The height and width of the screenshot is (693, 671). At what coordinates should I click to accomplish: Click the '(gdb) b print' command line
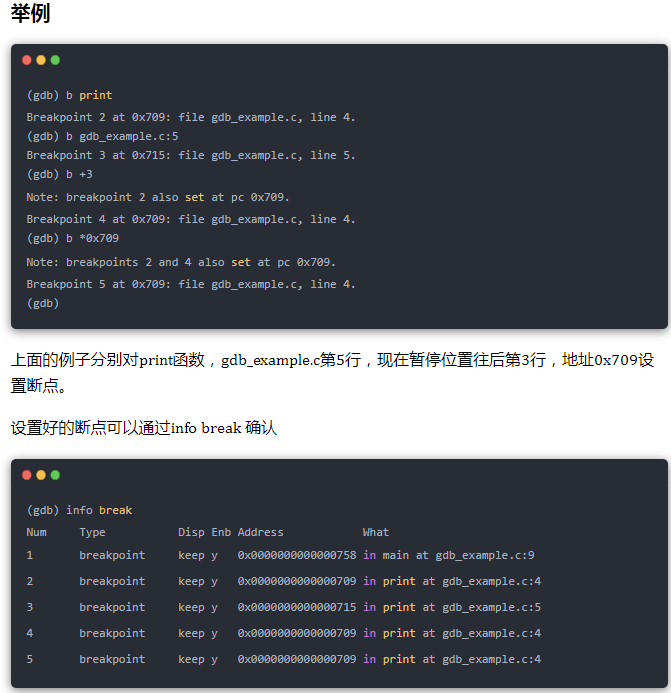coord(69,95)
